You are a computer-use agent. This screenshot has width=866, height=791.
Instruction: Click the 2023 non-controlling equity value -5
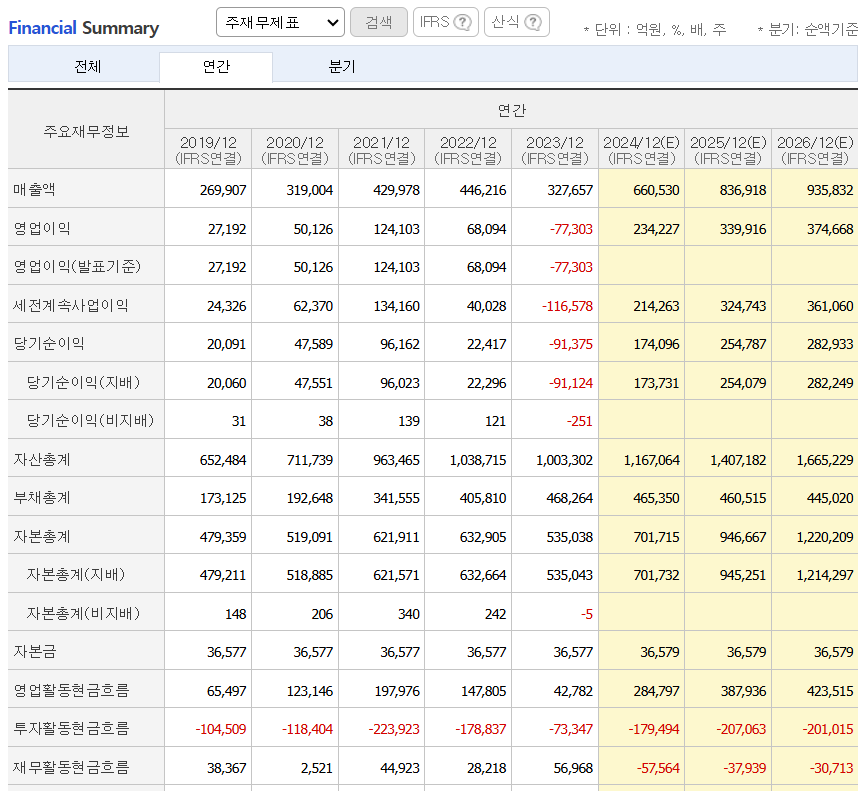coord(587,614)
